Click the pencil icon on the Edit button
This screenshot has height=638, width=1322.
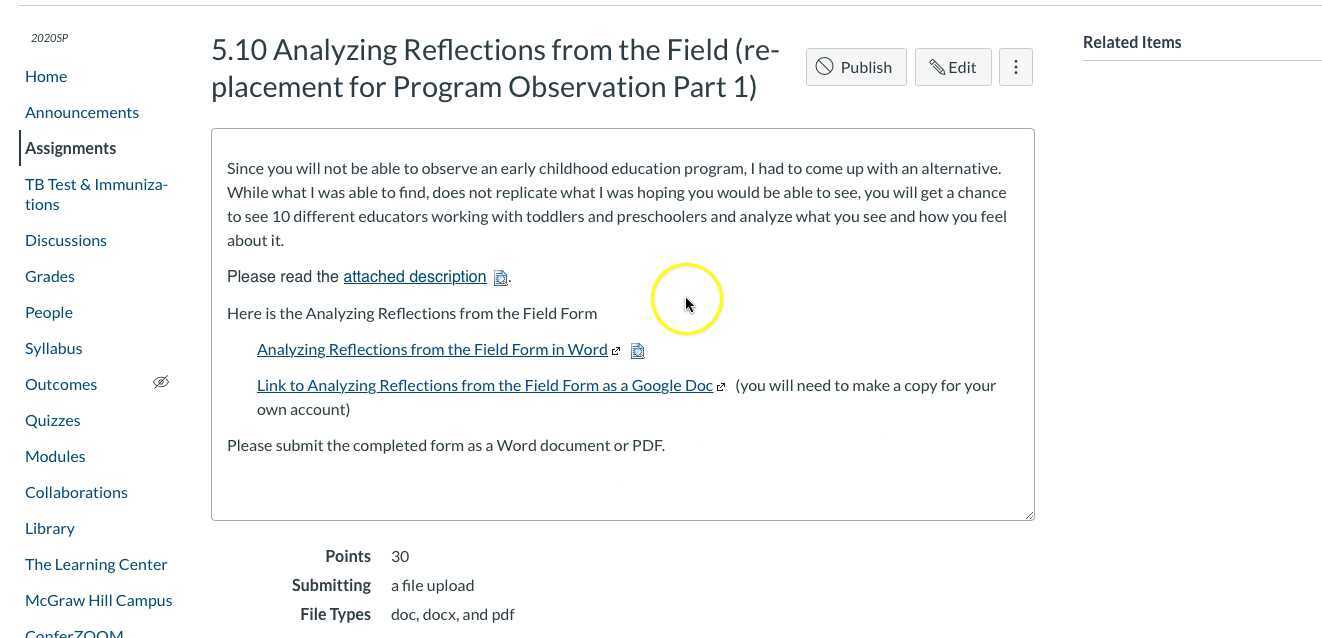938,67
